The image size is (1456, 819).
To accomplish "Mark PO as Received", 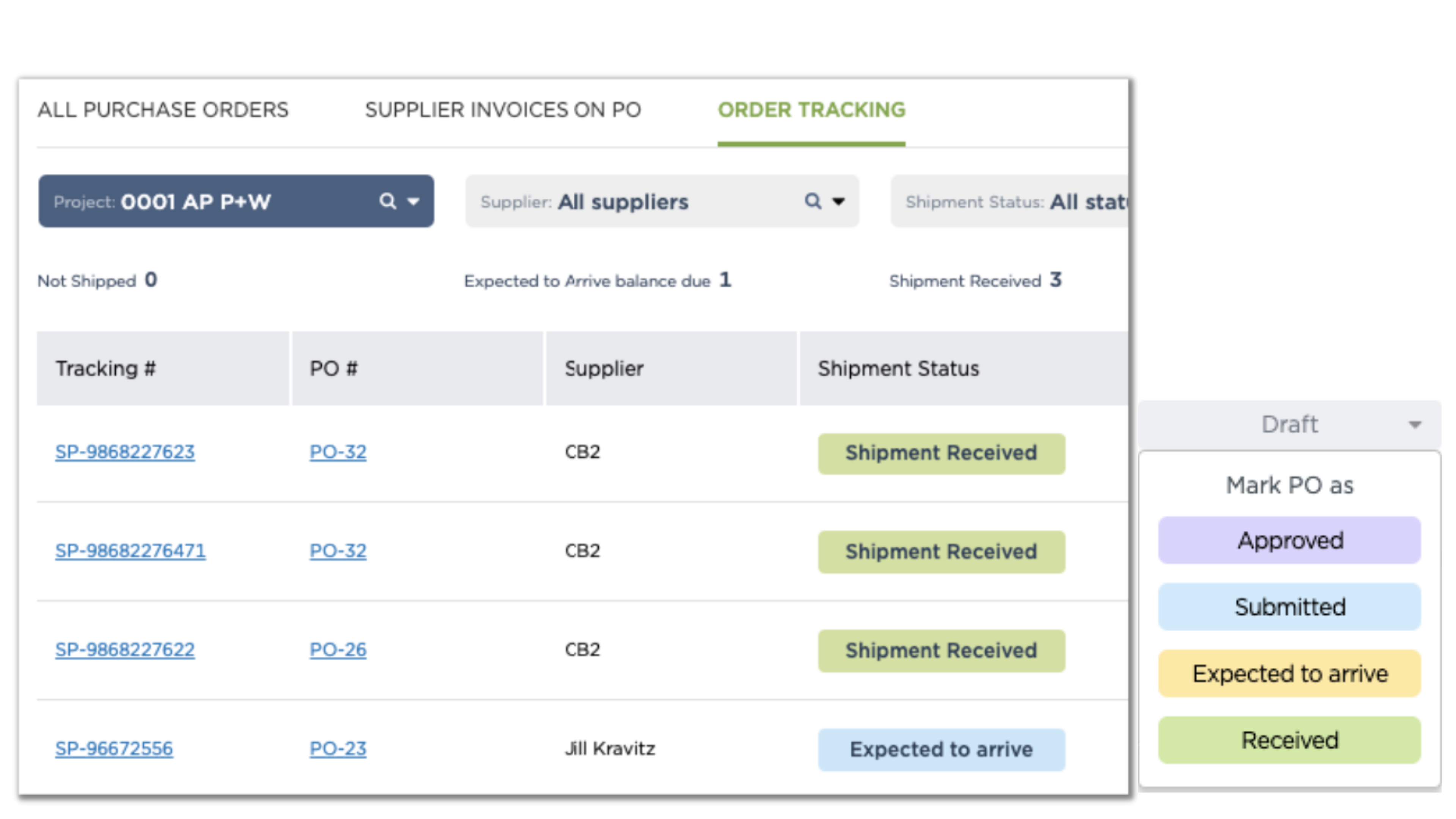I will click(1290, 741).
